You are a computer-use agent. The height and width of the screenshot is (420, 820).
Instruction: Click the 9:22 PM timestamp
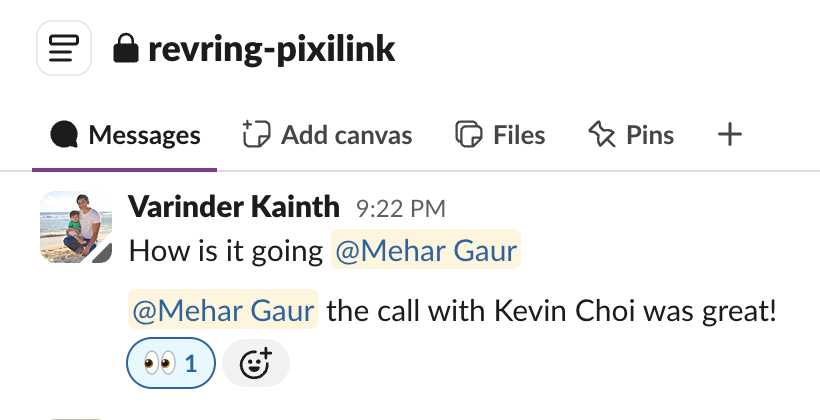[x=400, y=209]
